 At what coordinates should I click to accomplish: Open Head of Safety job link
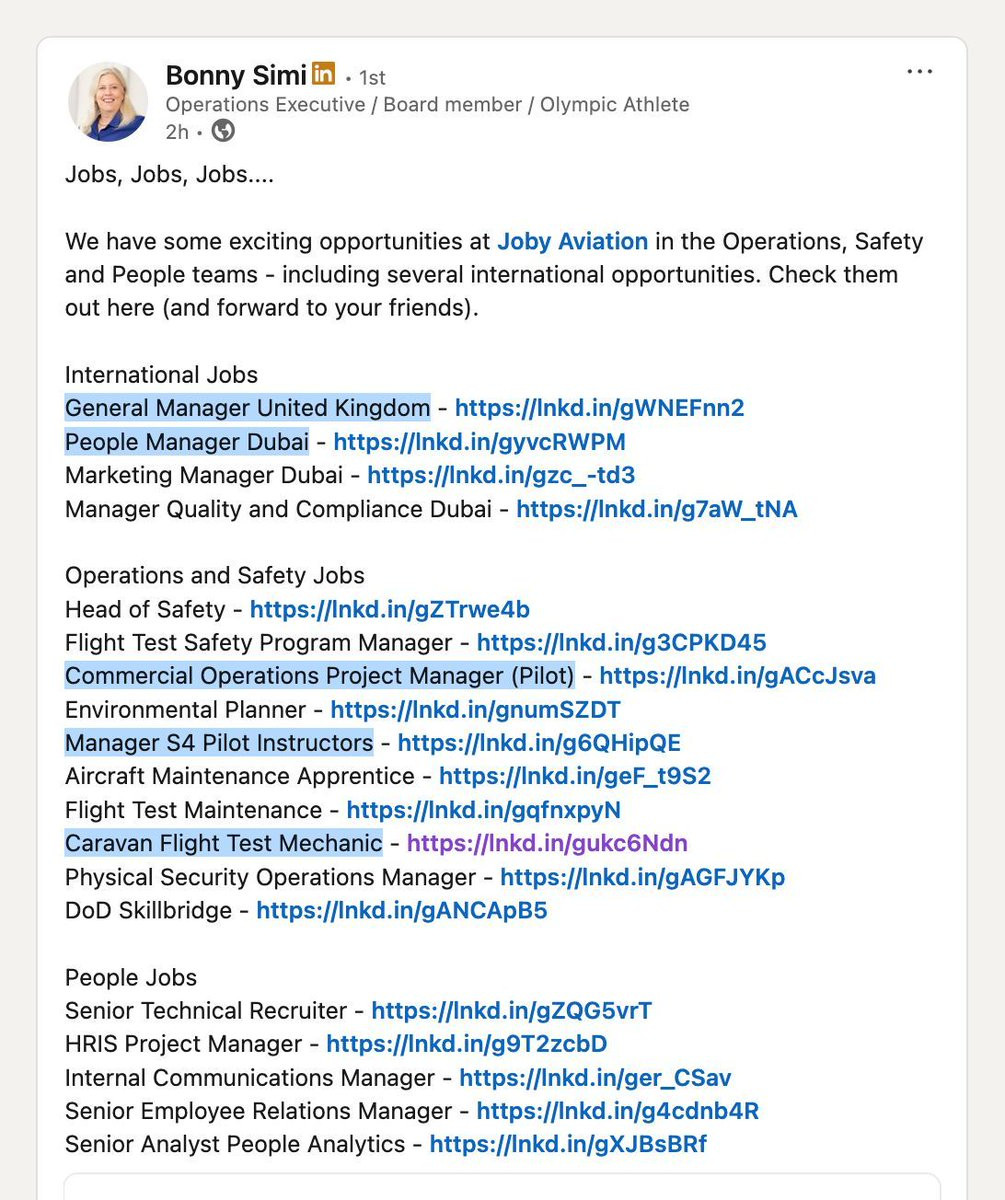[x=390, y=609]
